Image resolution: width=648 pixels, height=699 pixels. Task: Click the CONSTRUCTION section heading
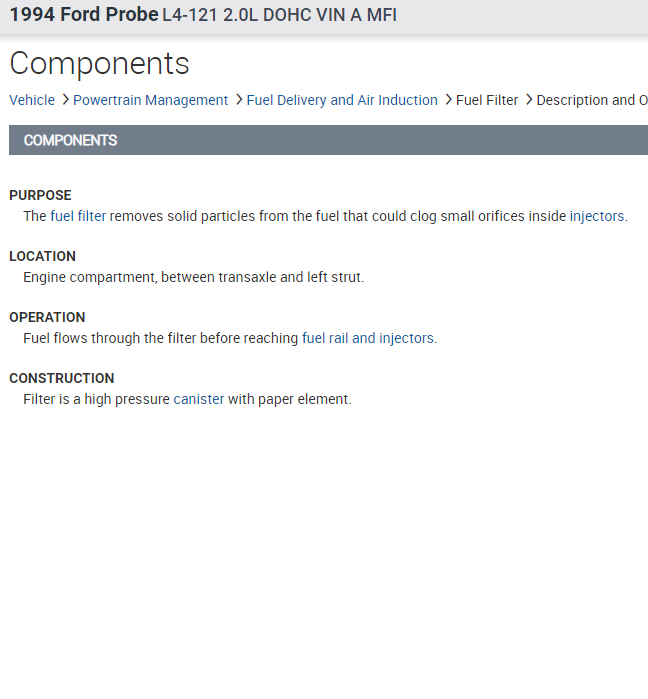pos(62,378)
